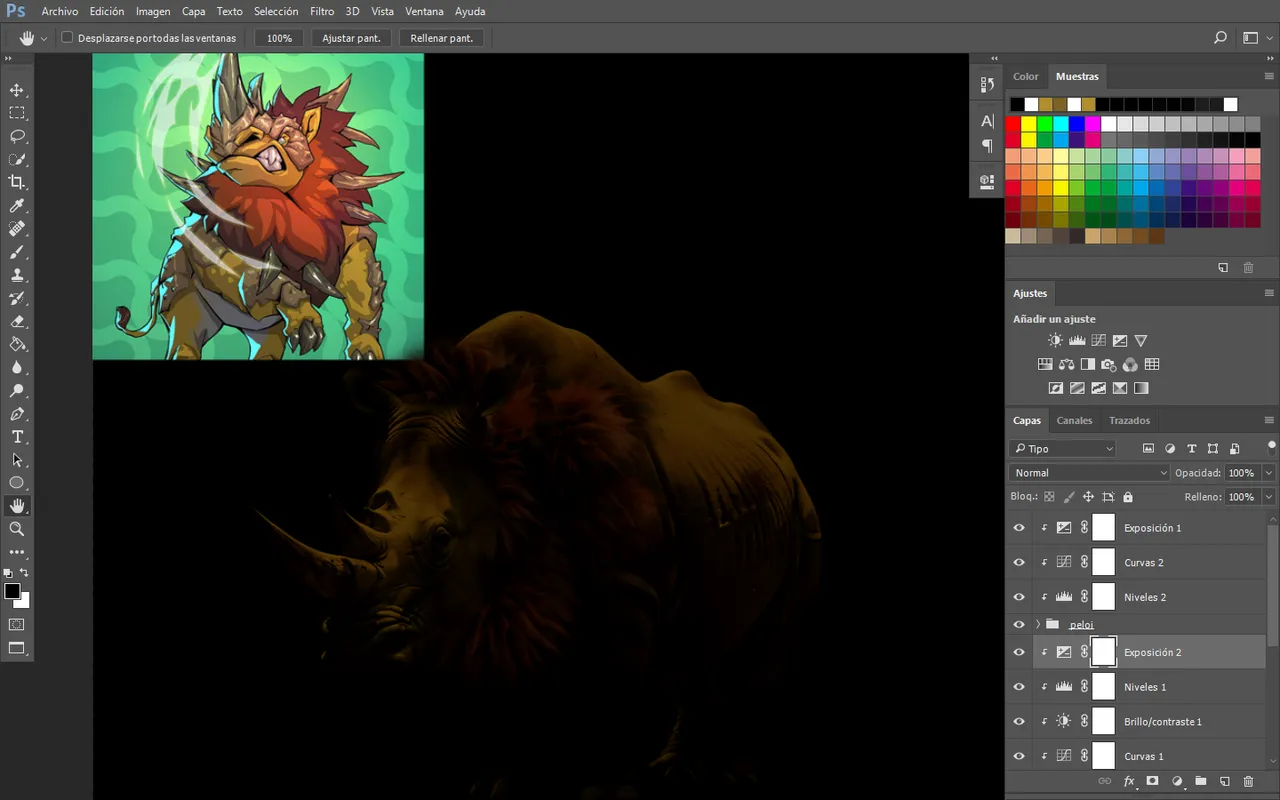Select the Blur tool
The height and width of the screenshot is (800, 1280).
(17, 367)
